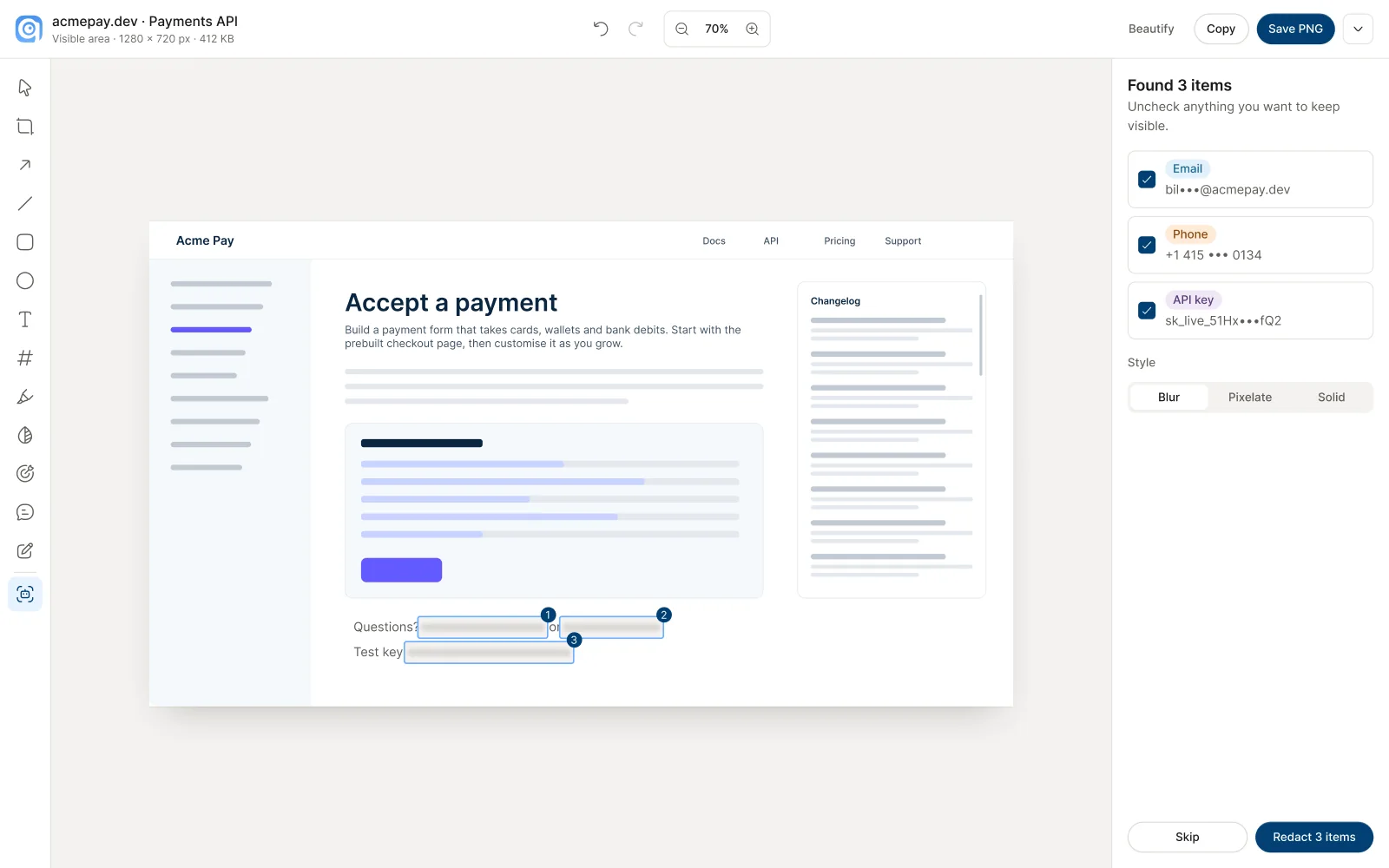Click the 'Accept a payment' heading
1389x868 pixels.
(x=451, y=303)
